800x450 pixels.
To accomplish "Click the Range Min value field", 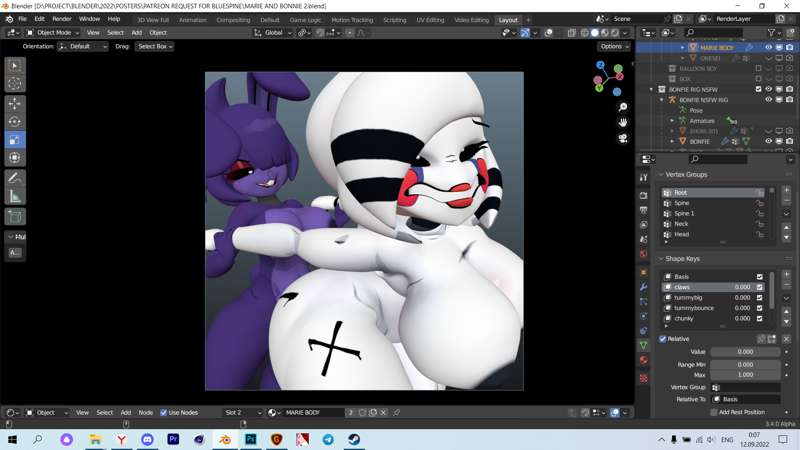I will point(745,365).
